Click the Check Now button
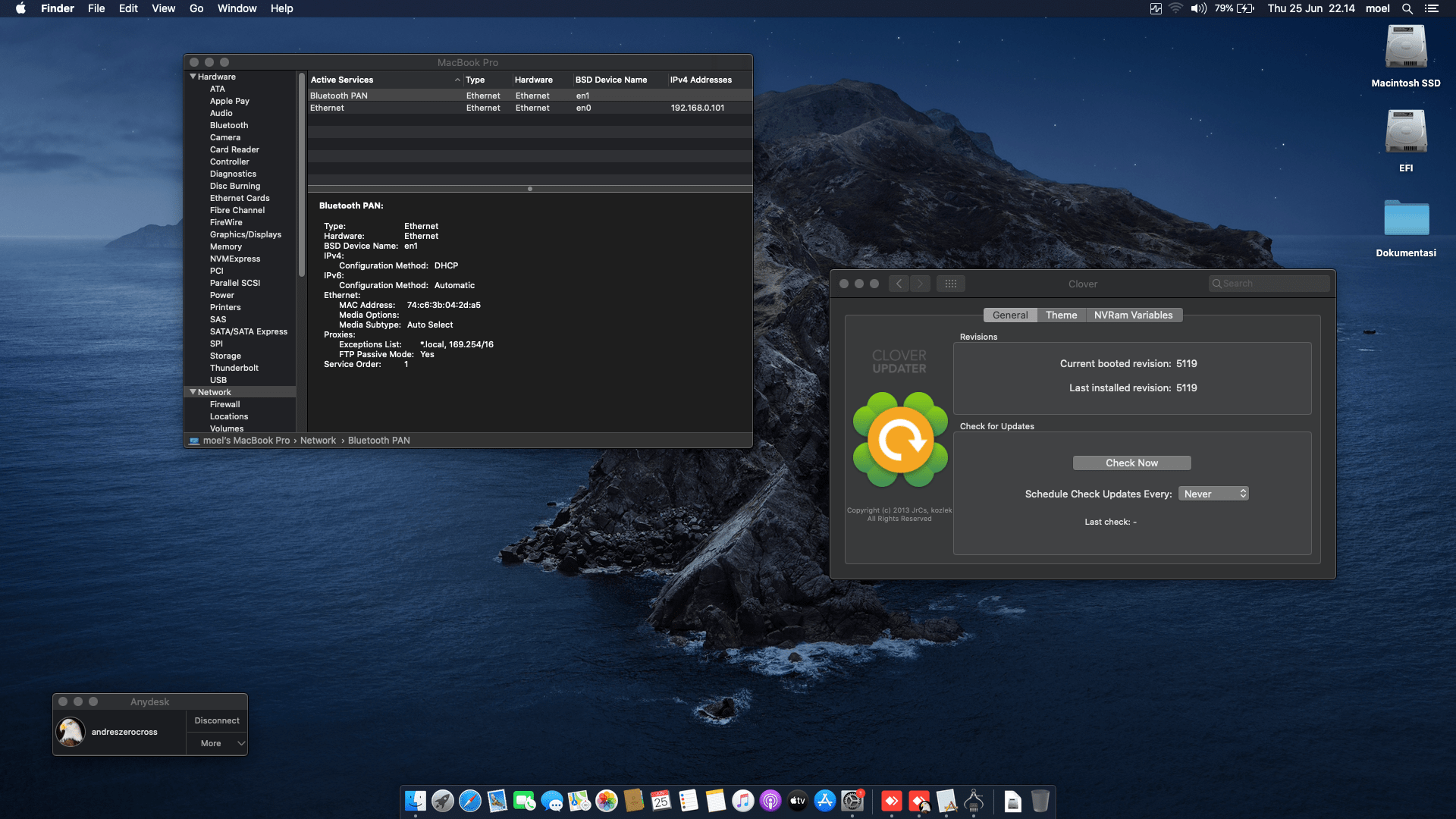The image size is (1456, 819). pos(1131,463)
